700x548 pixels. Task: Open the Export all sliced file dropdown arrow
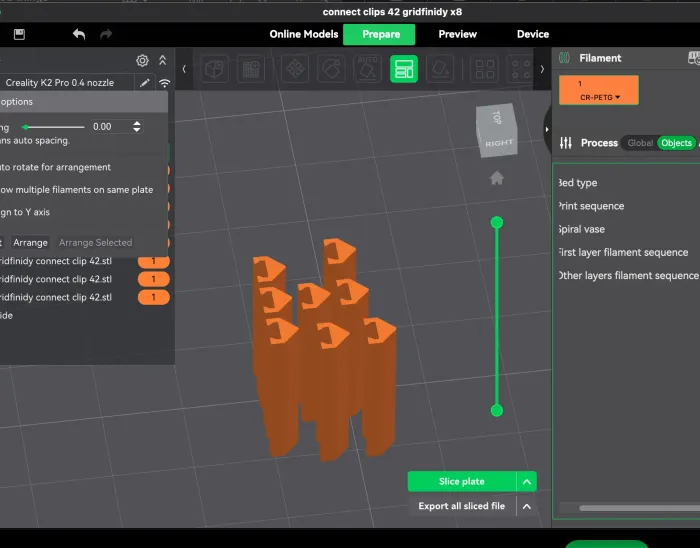point(527,506)
